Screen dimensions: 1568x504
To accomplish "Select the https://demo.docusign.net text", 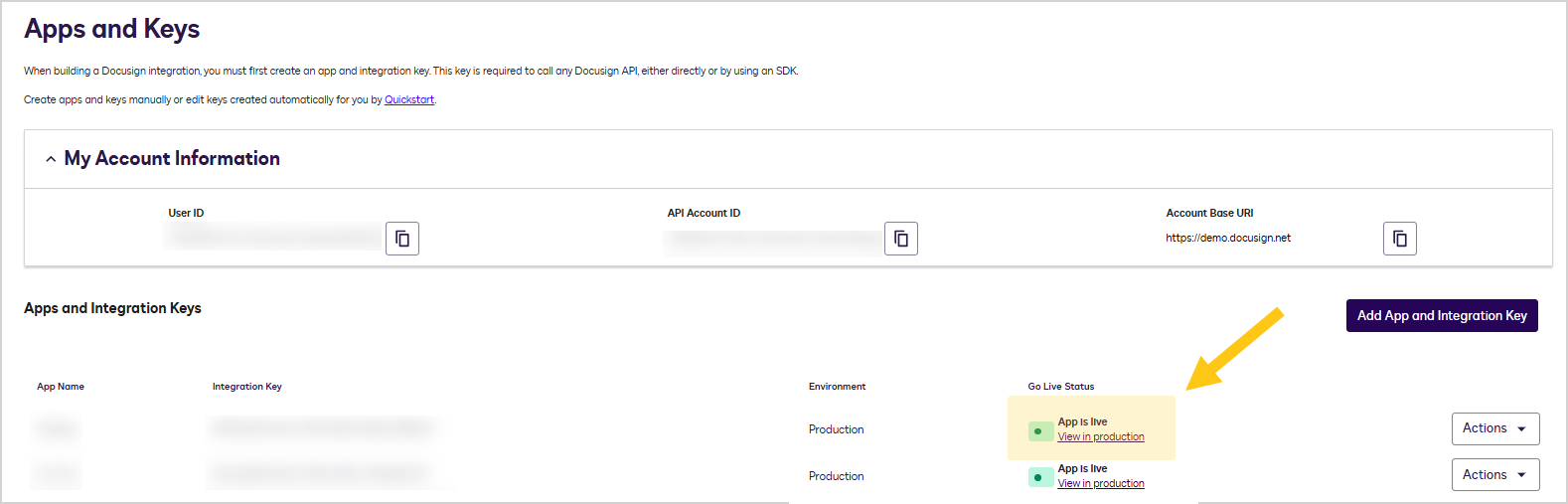I will [x=1228, y=239].
